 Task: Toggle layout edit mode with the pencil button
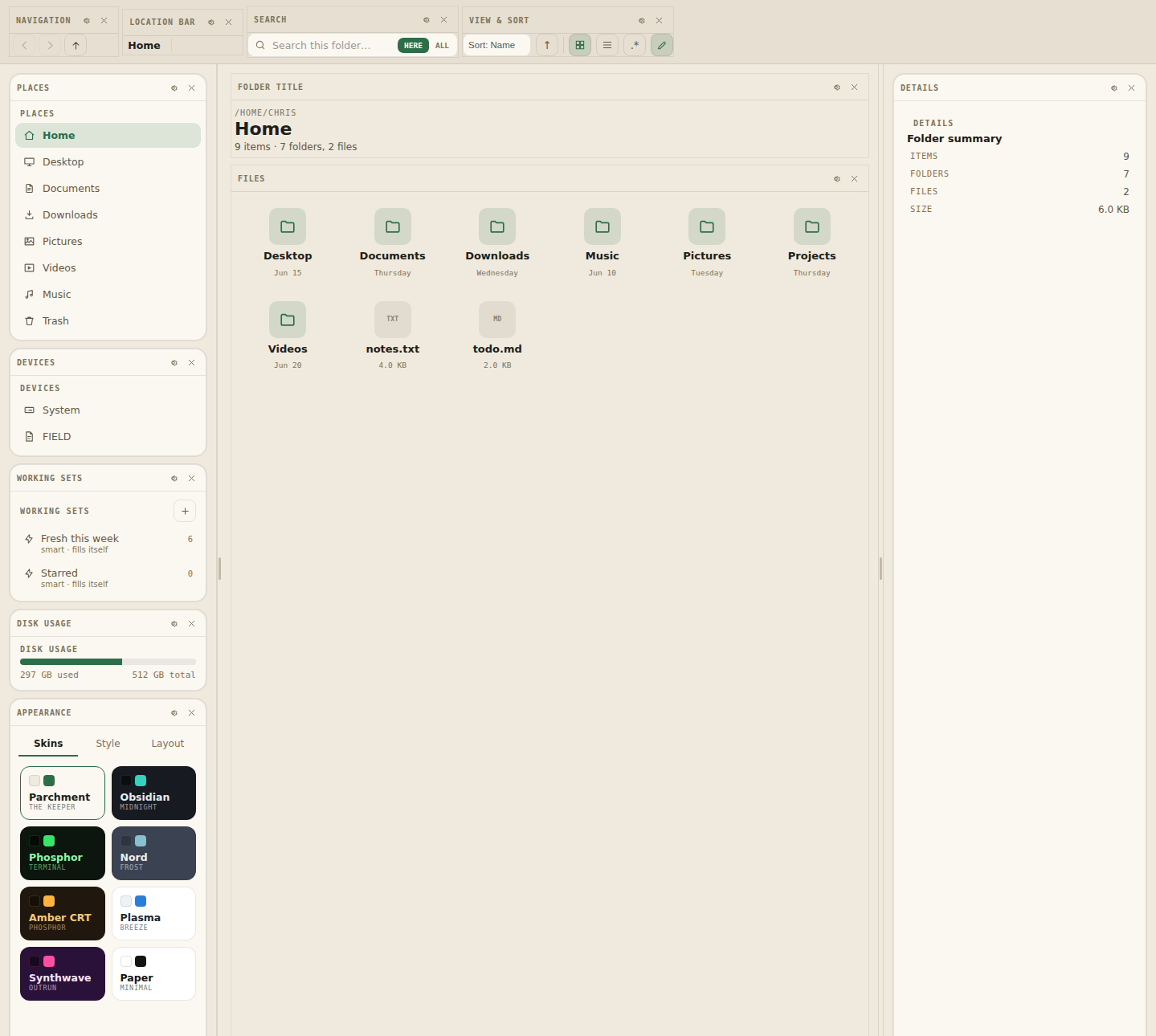pyautogui.click(x=662, y=45)
